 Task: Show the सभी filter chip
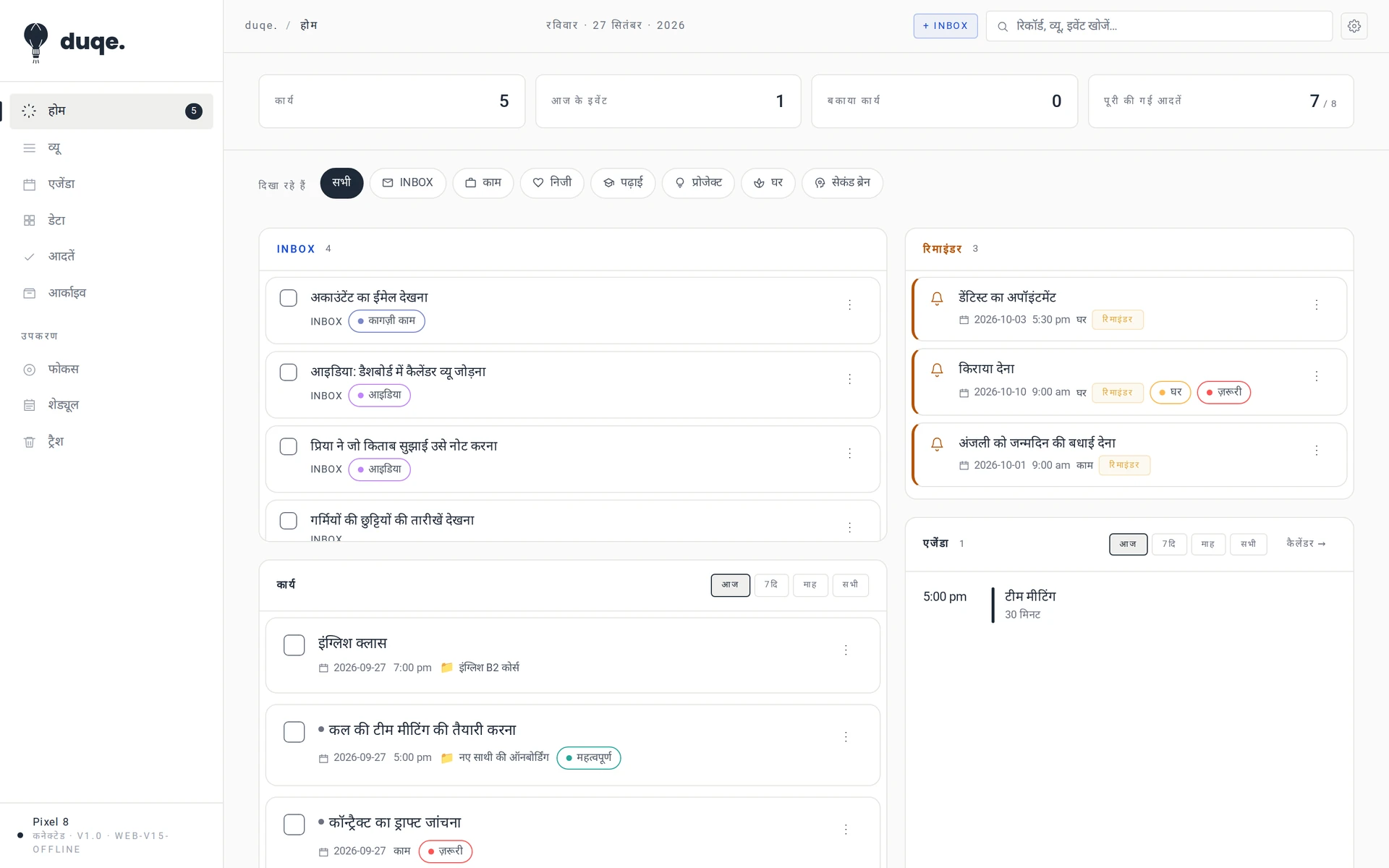click(341, 183)
